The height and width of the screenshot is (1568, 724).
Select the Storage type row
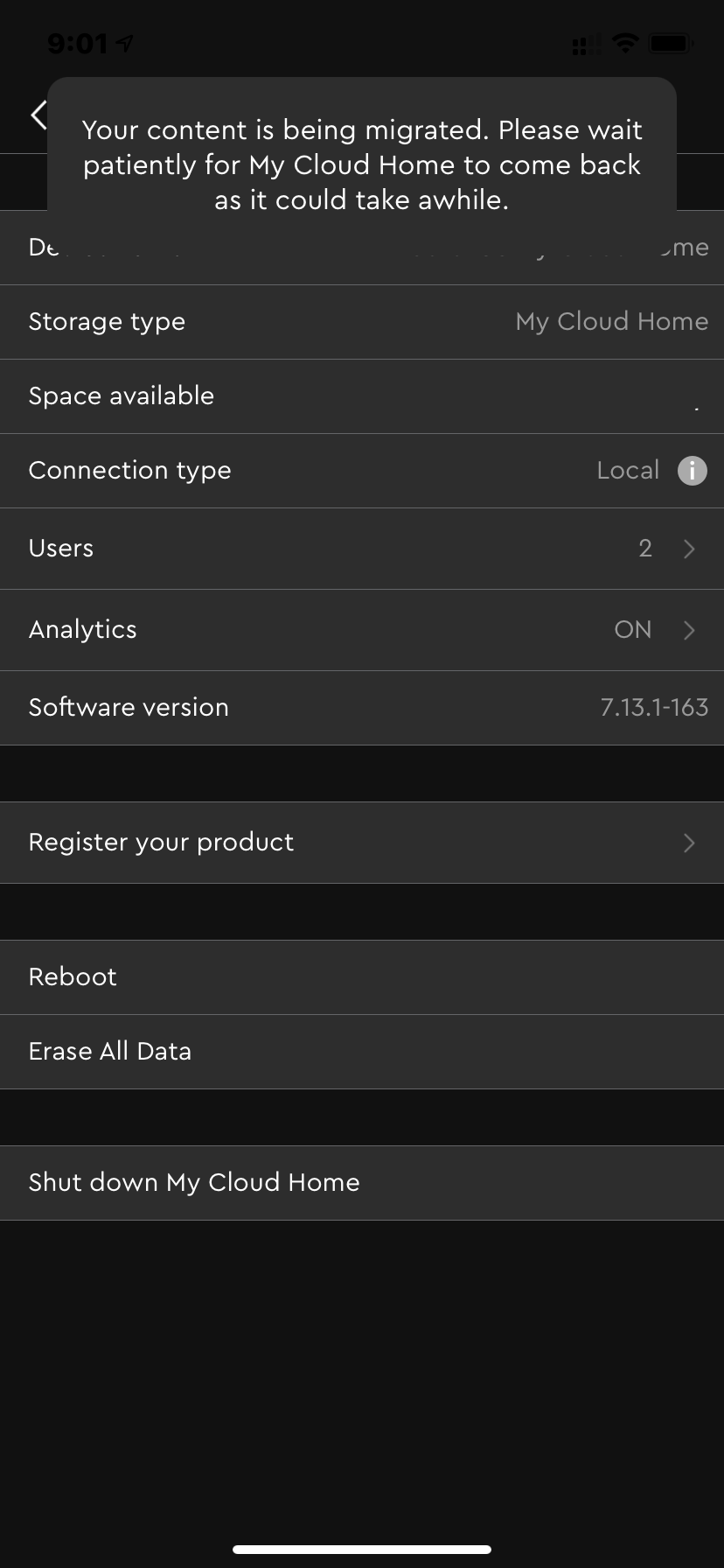[x=362, y=322]
